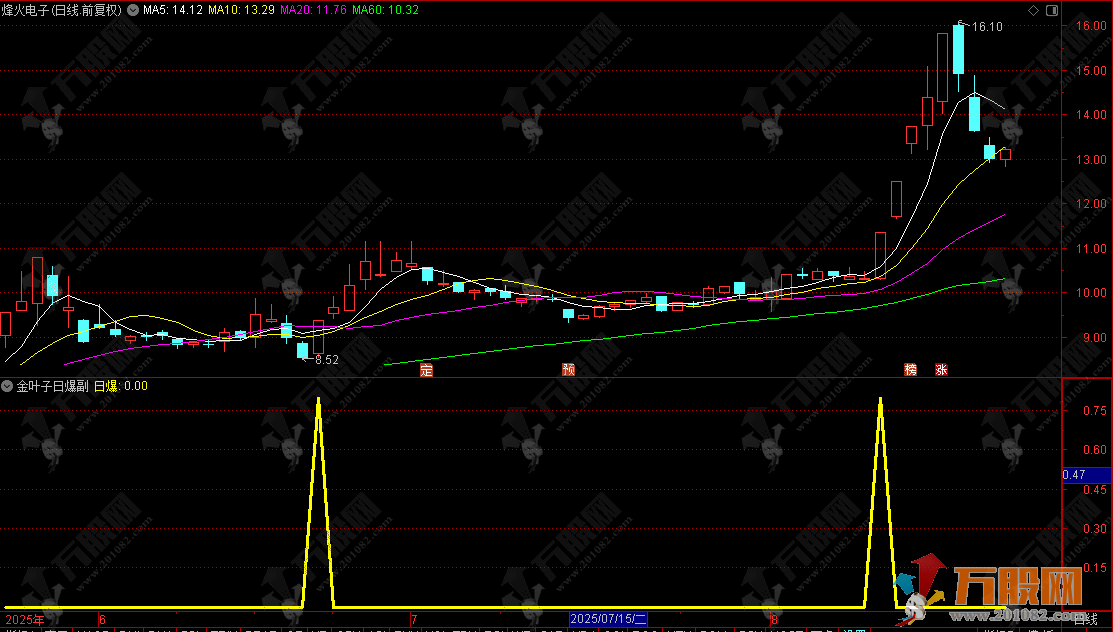Click the 12.00 price axis label
The image size is (1113, 632).
[1091, 204]
